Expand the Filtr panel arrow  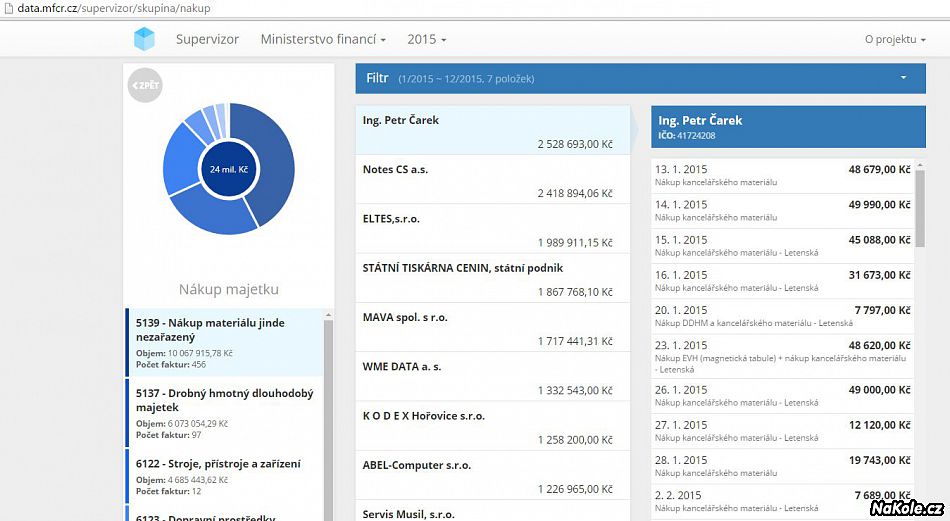pyautogui.click(x=903, y=78)
